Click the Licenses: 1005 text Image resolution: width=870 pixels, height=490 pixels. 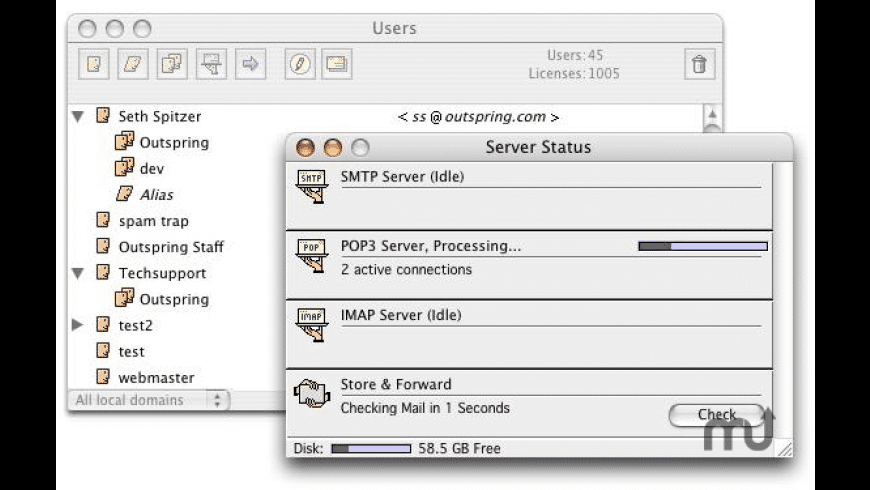pos(574,73)
